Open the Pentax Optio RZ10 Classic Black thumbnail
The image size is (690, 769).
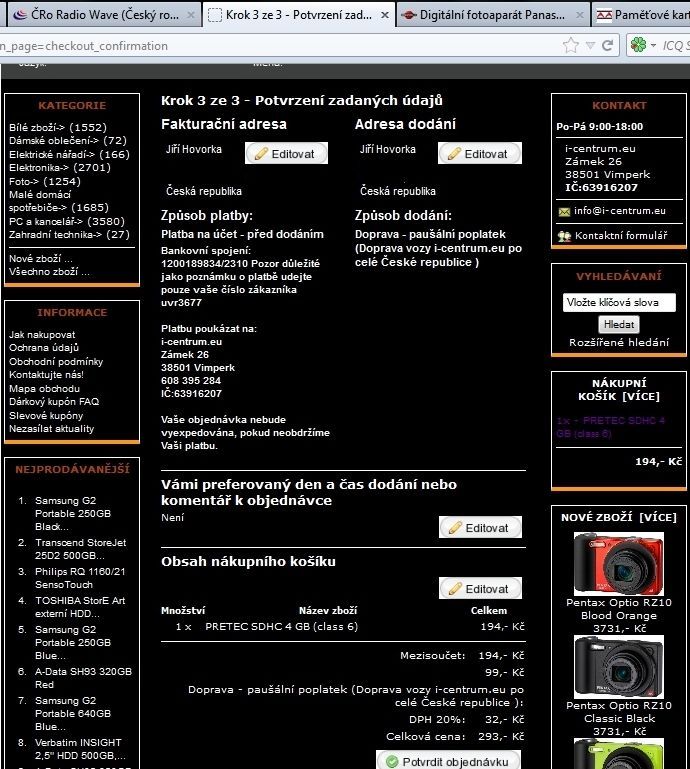pos(619,666)
